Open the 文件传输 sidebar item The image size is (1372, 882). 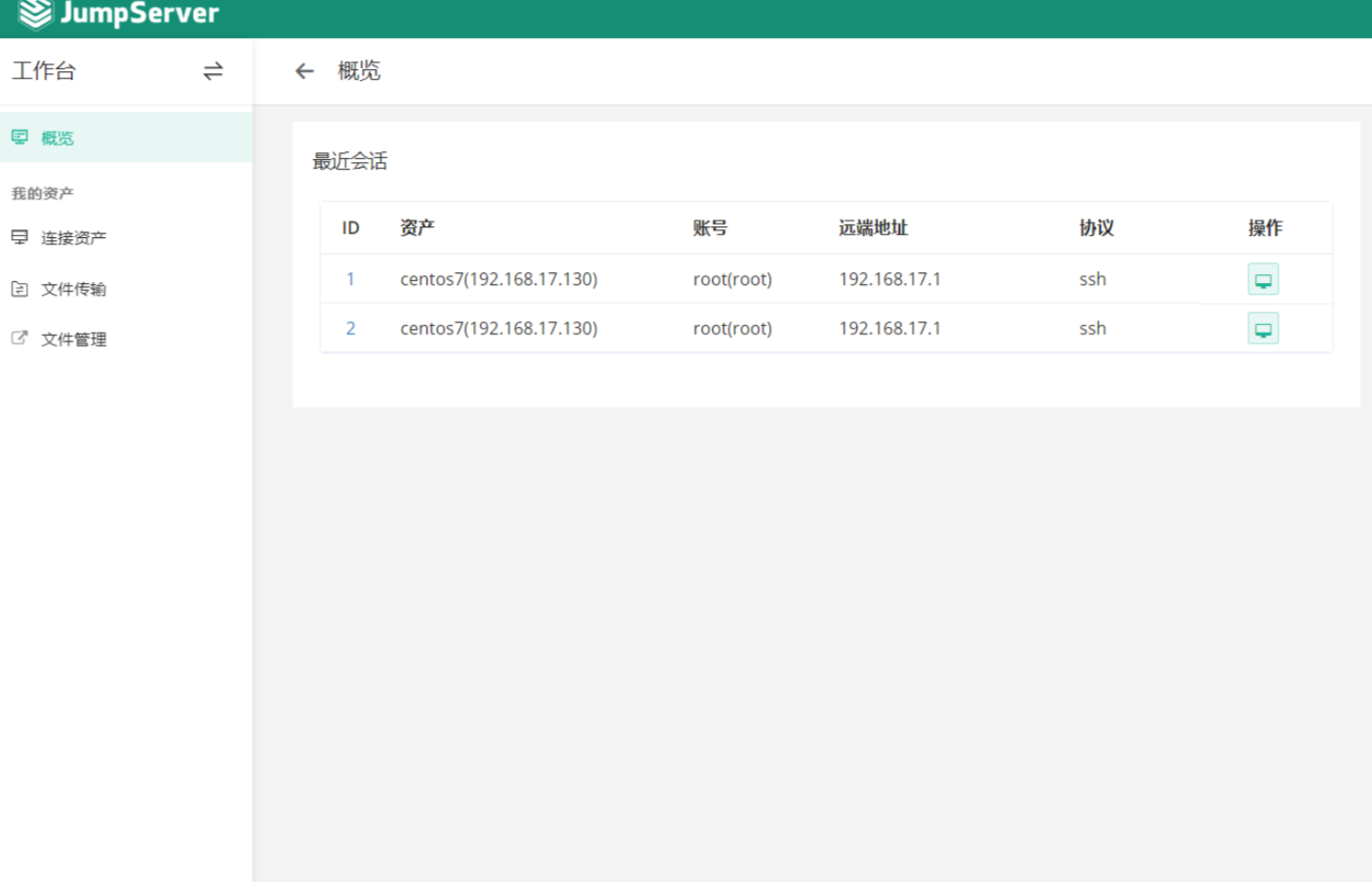coord(73,289)
